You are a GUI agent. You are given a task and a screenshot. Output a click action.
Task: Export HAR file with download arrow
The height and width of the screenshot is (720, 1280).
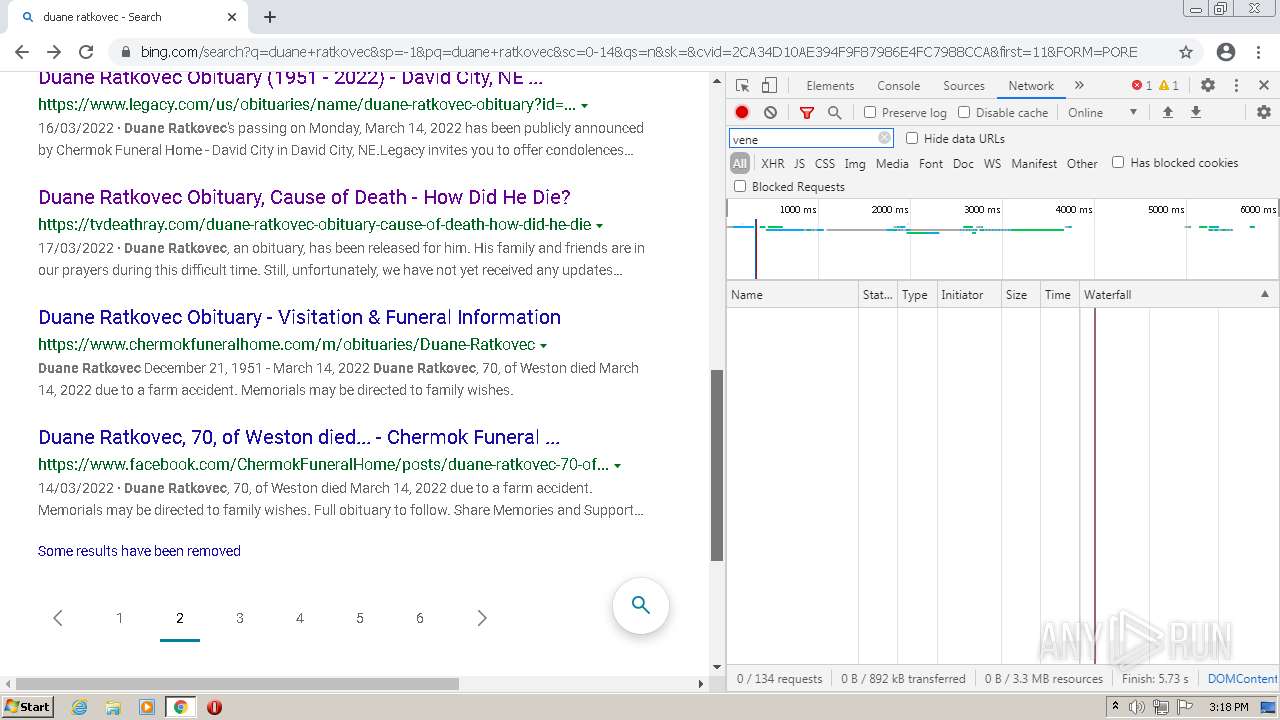(1195, 113)
